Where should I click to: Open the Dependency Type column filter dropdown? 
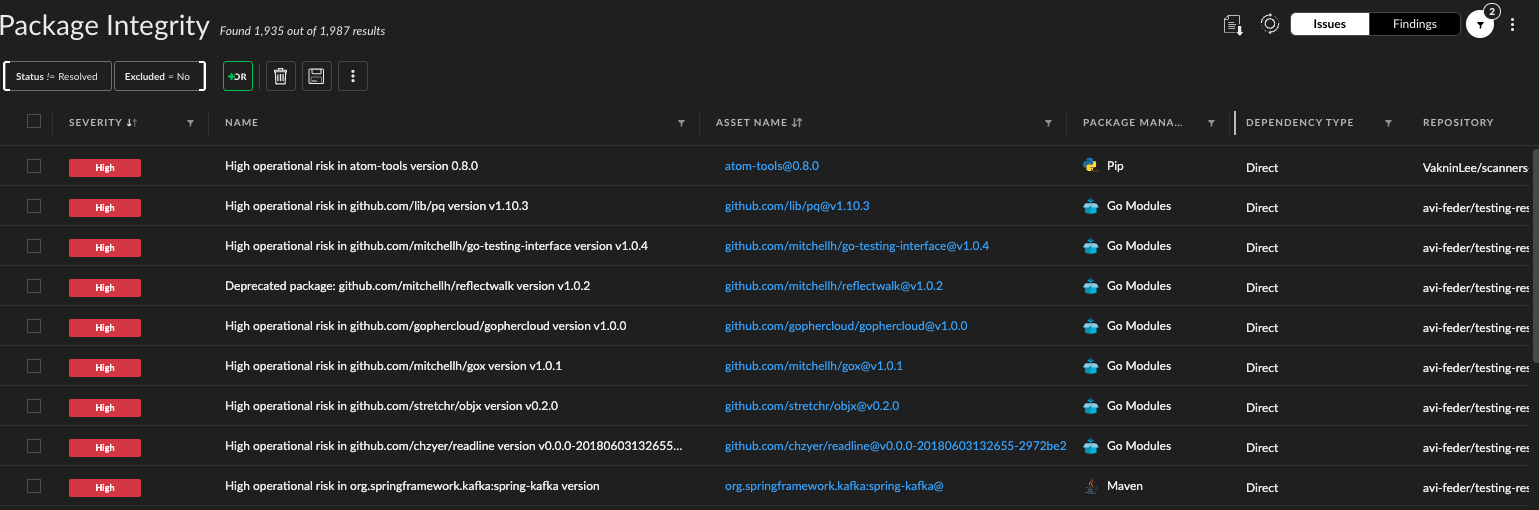(x=1388, y=123)
